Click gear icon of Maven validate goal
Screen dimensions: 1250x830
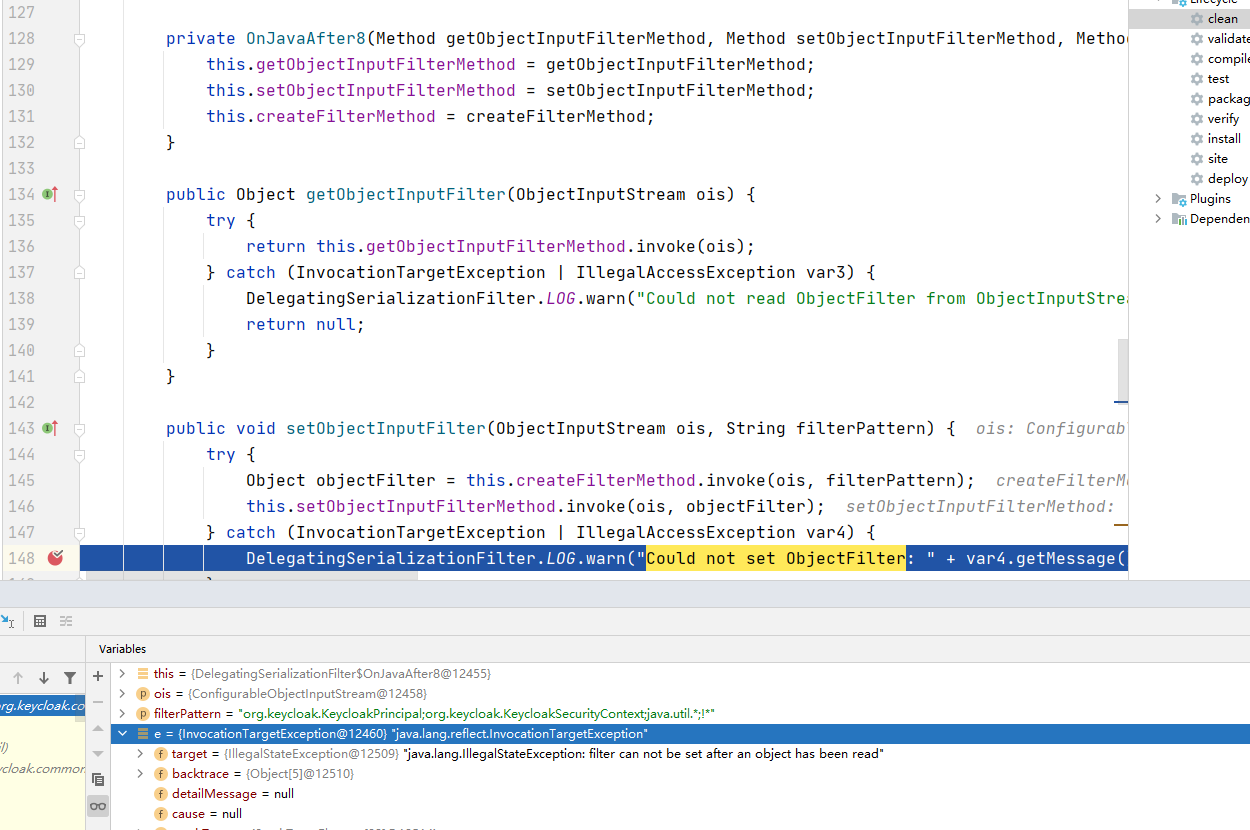coord(1198,38)
